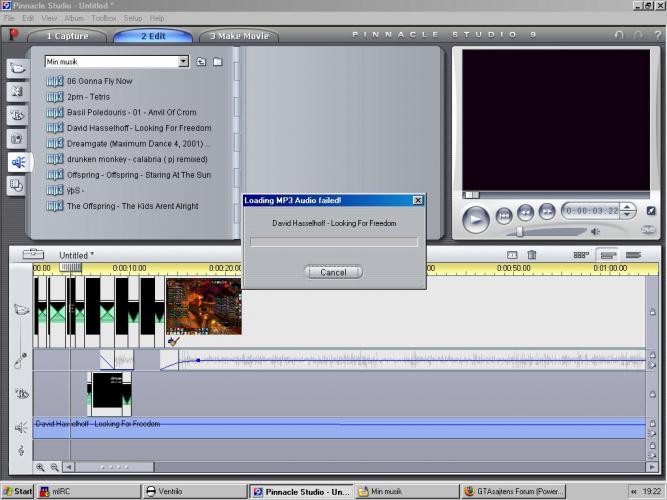Open the Transitions album tab
This screenshot has height=500, width=667.
(x=17, y=91)
